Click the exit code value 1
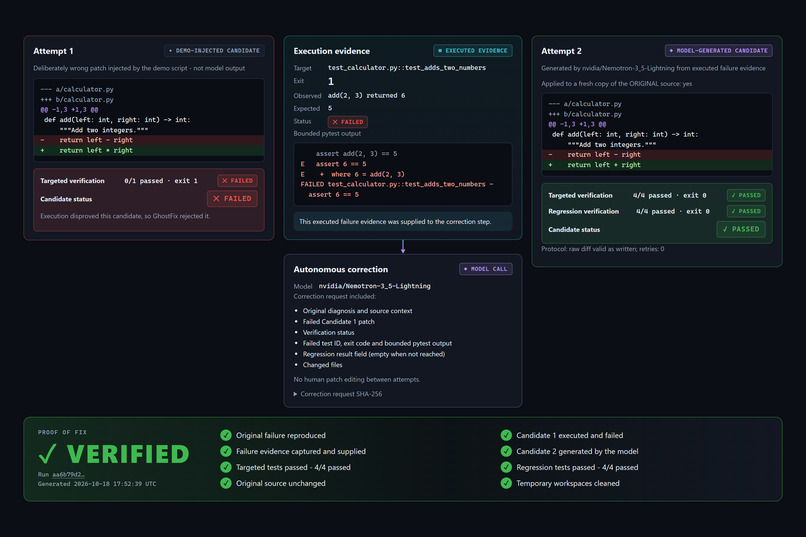The image size is (806, 537). pyautogui.click(x=331, y=81)
